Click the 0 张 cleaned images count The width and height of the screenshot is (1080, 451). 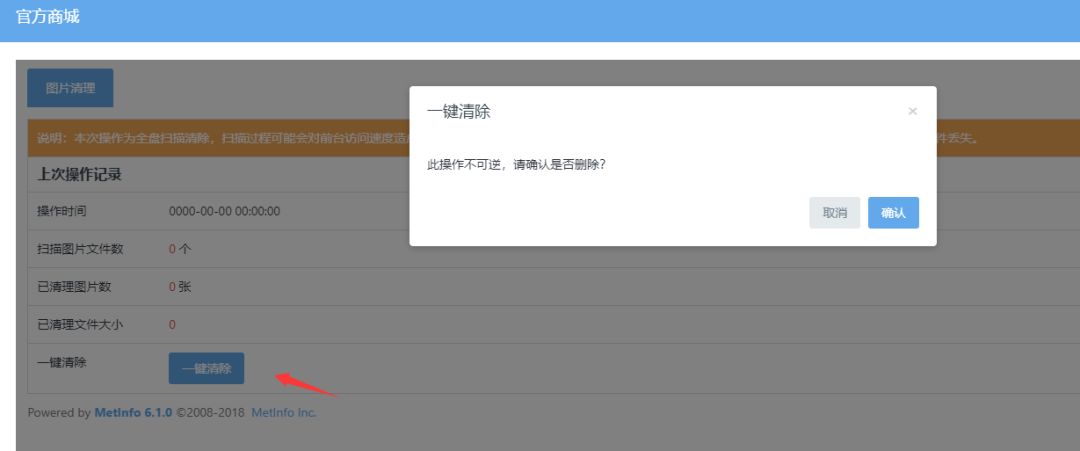point(180,287)
